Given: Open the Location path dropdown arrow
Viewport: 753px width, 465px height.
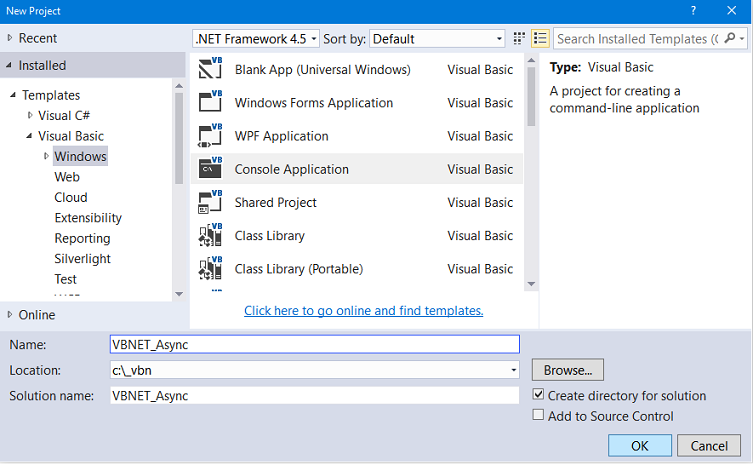Looking at the screenshot, I should tap(513, 370).
